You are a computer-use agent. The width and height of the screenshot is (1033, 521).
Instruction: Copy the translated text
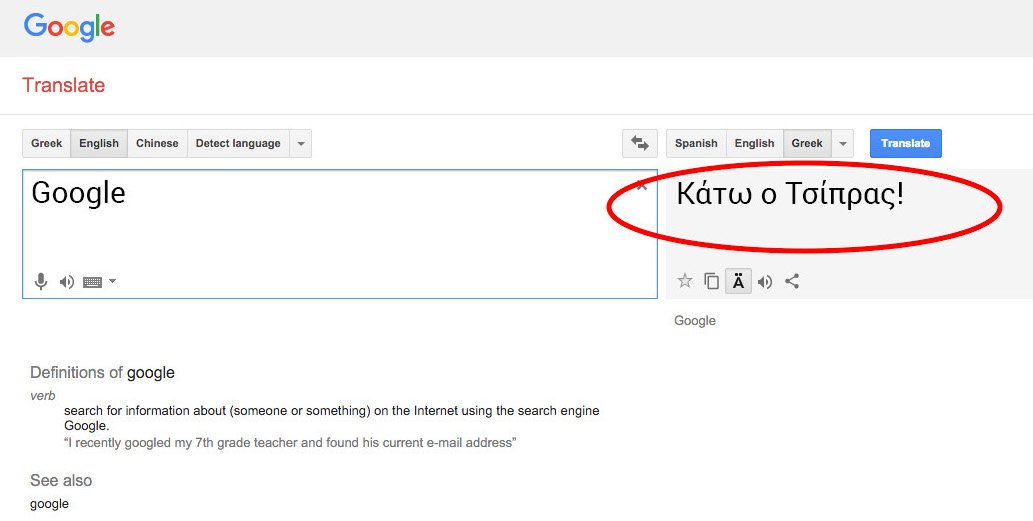coord(712,281)
